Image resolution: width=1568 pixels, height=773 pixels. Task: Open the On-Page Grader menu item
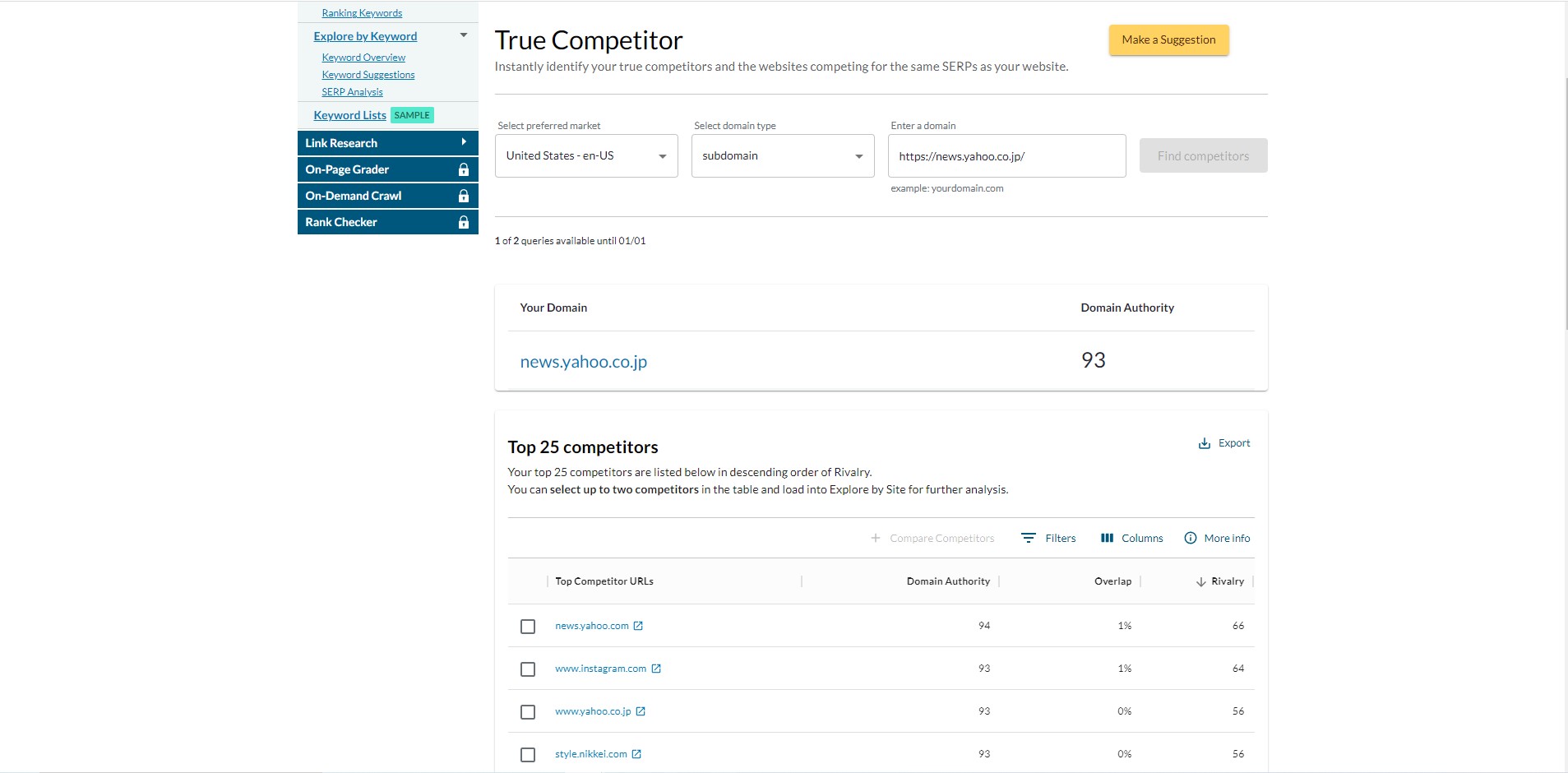pyautogui.click(x=387, y=169)
